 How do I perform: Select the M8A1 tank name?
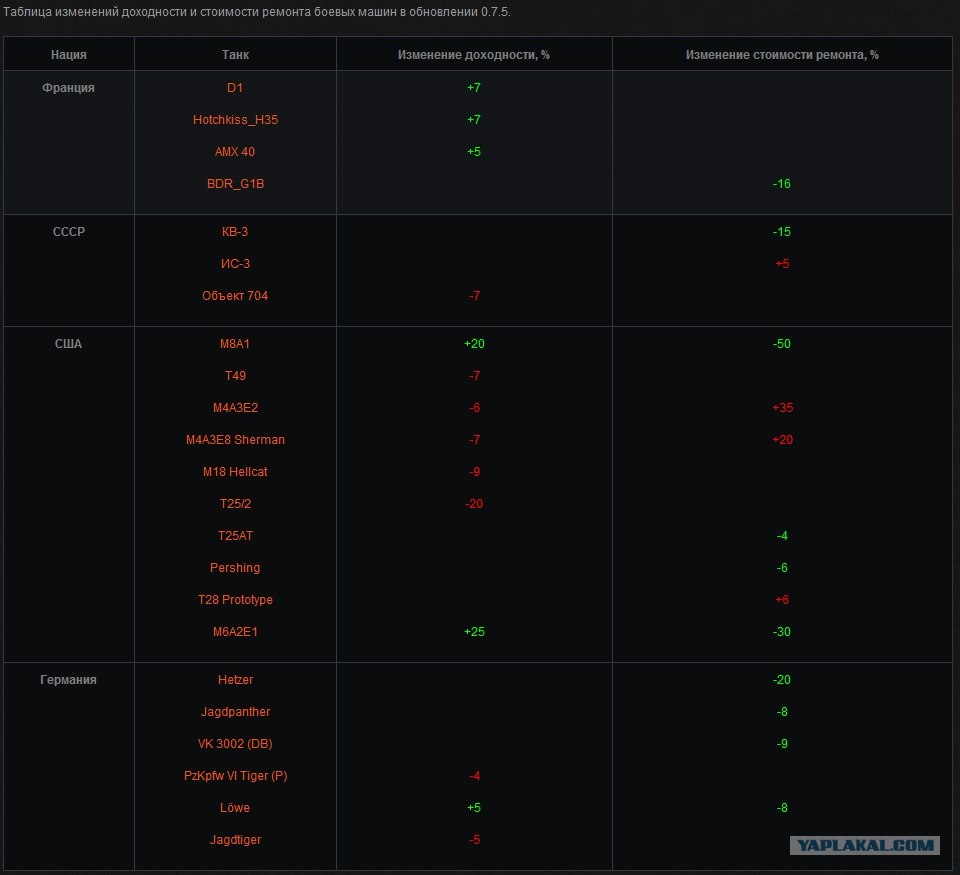pos(235,344)
